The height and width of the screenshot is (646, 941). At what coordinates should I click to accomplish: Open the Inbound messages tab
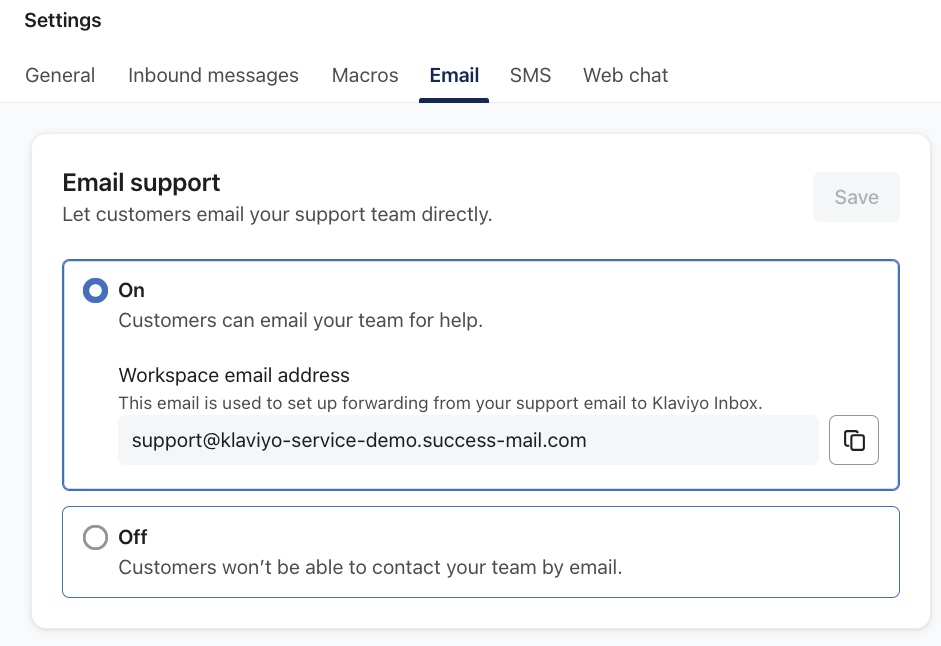(212, 75)
